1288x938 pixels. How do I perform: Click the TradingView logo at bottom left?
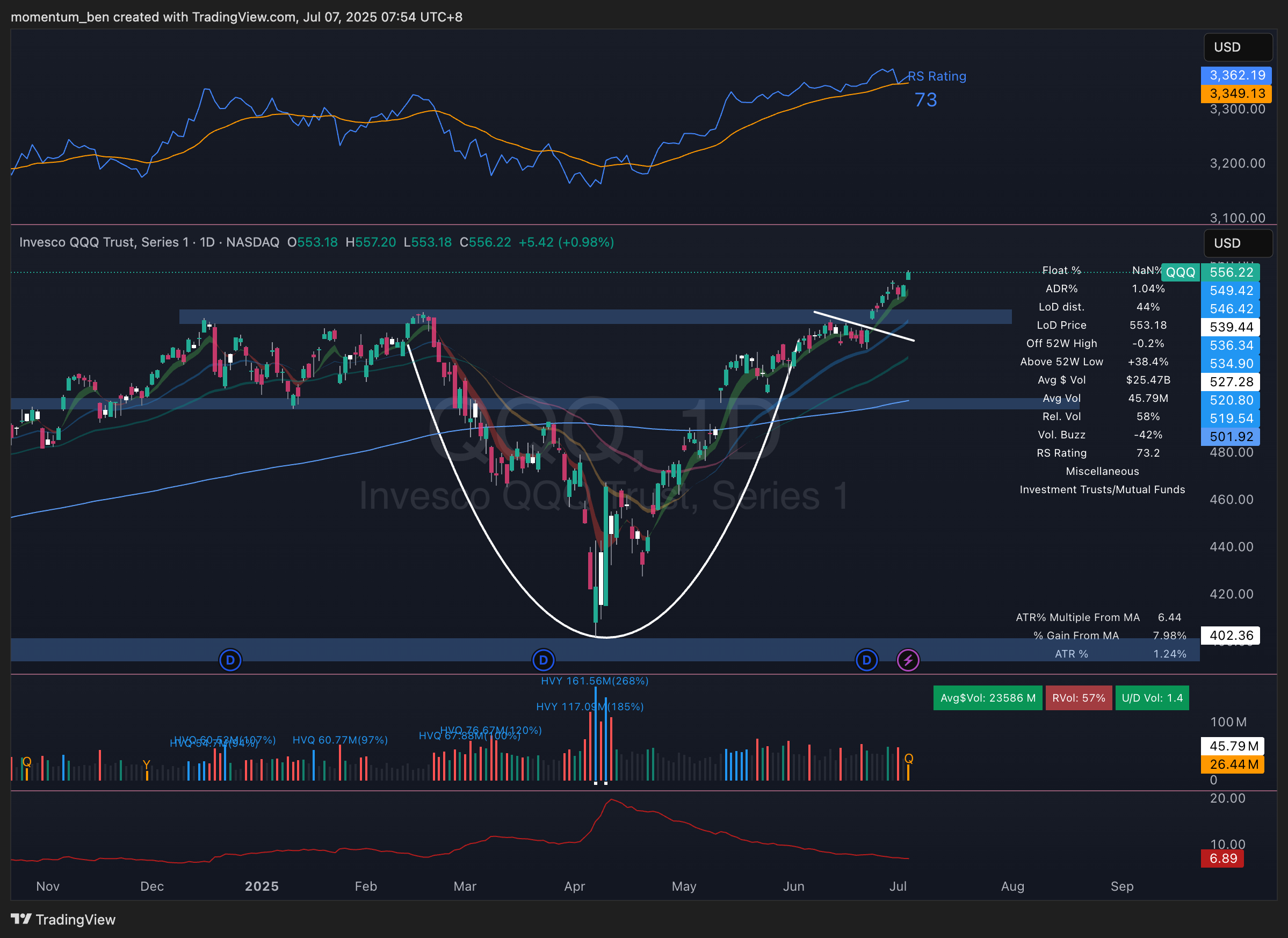63,919
